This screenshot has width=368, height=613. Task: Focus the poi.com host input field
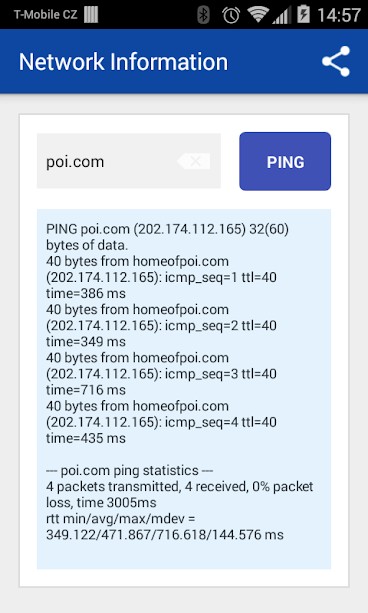[x=129, y=161]
